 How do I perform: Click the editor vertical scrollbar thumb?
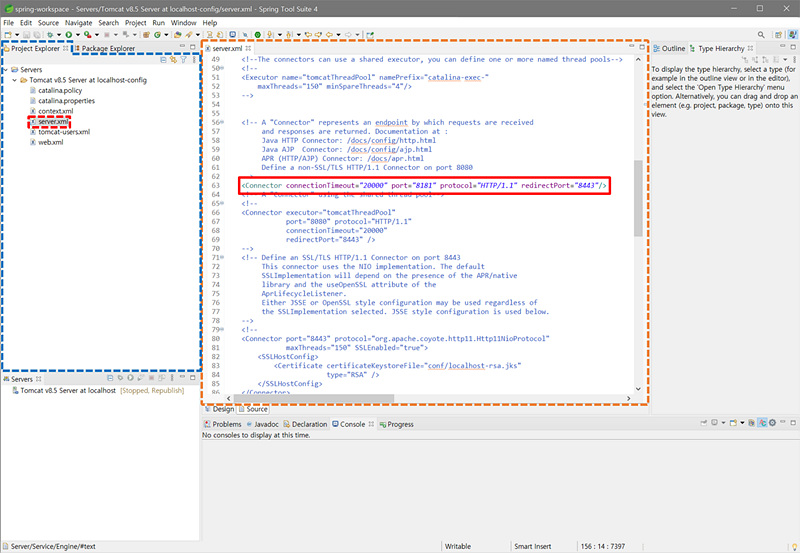point(638,198)
